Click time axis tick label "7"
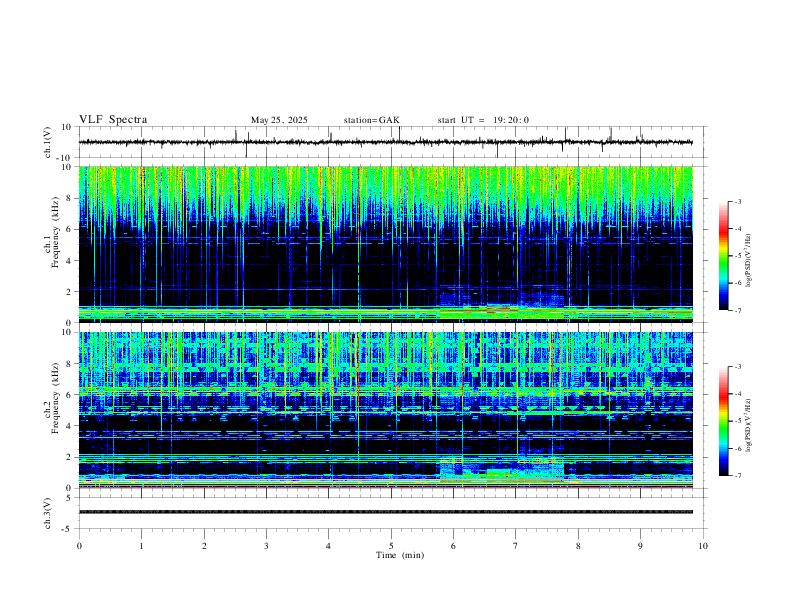 (516, 546)
